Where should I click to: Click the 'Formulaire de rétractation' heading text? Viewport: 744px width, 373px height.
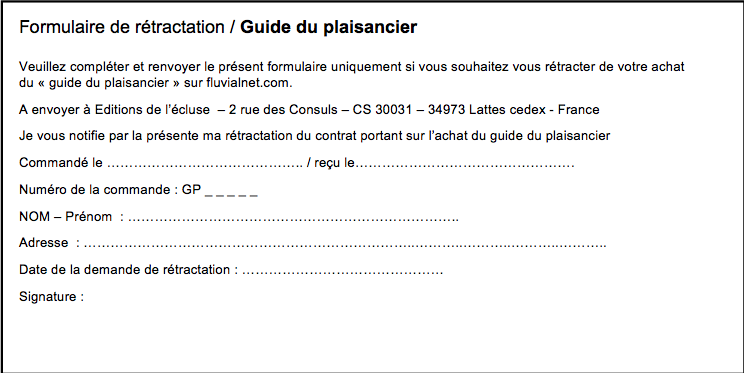(121, 27)
